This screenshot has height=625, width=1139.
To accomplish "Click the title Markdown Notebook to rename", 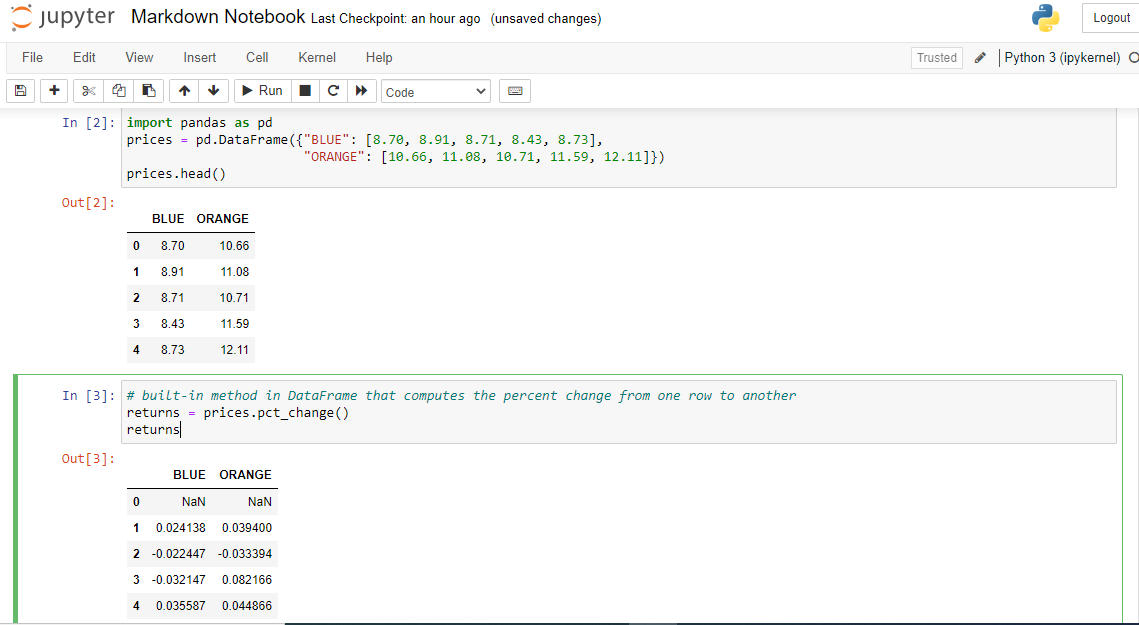I will point(218,16).
